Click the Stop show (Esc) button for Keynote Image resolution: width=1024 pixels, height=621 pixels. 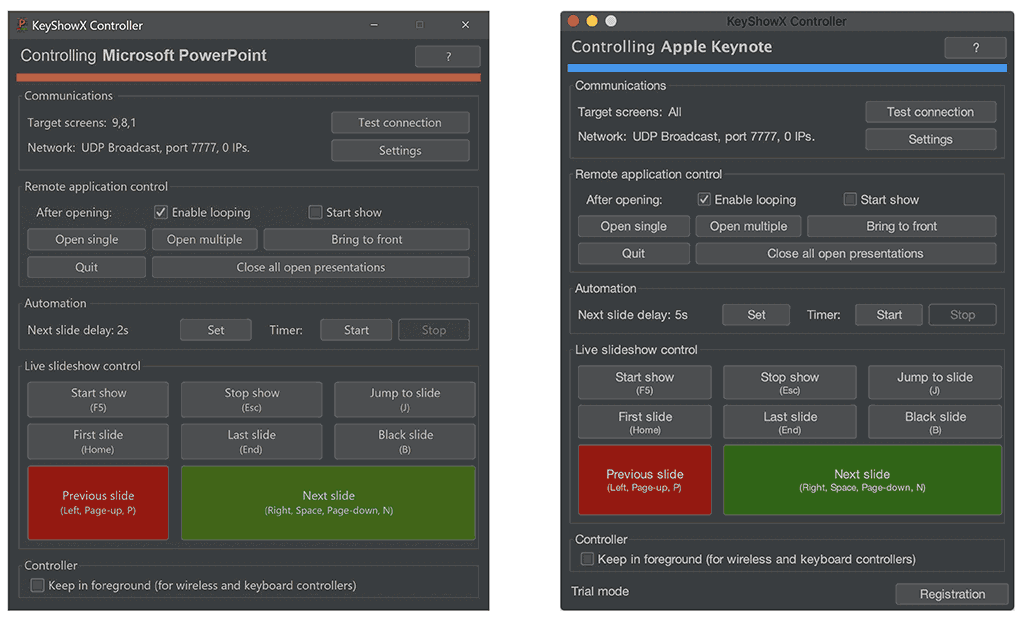(x=790, y=382)
